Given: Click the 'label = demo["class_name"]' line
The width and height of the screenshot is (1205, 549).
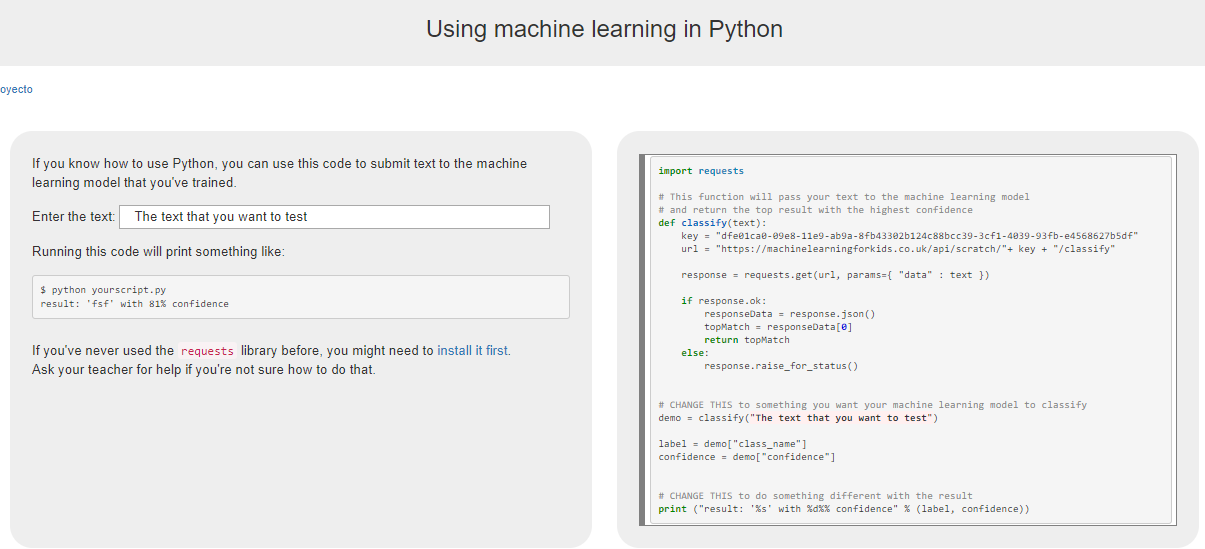Looking at the screenshot, I should click(732, 444).
